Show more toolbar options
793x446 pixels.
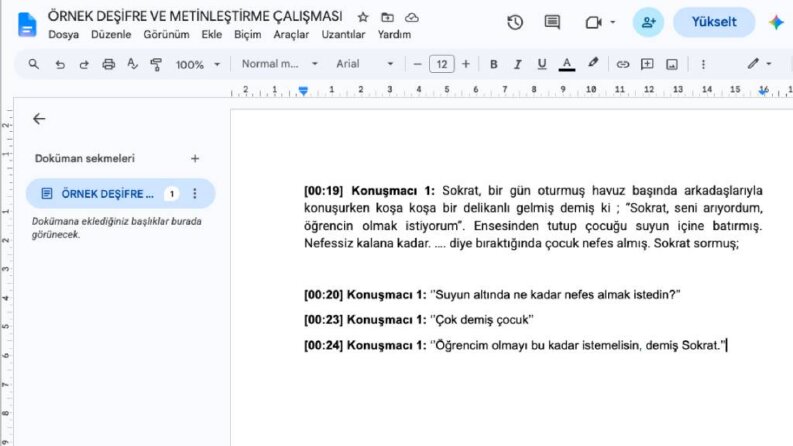pyautogui.click(x=703, y=64)
